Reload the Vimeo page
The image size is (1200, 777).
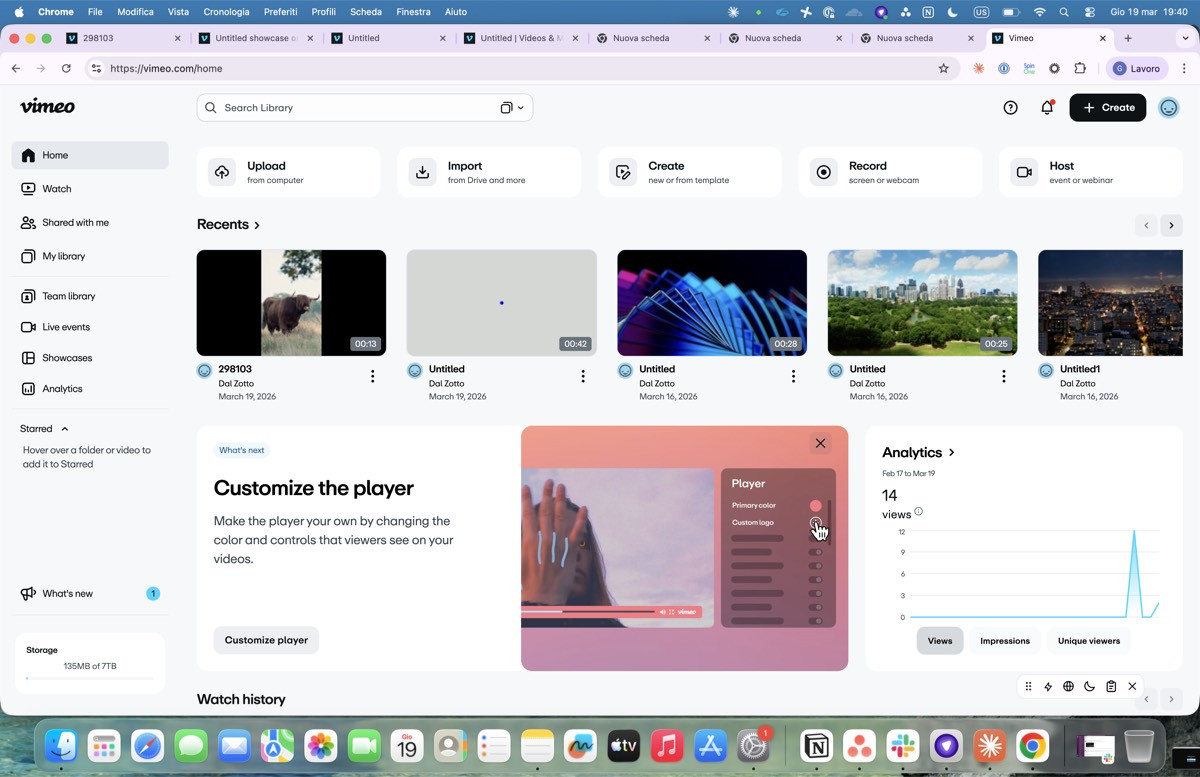[66, 68]
